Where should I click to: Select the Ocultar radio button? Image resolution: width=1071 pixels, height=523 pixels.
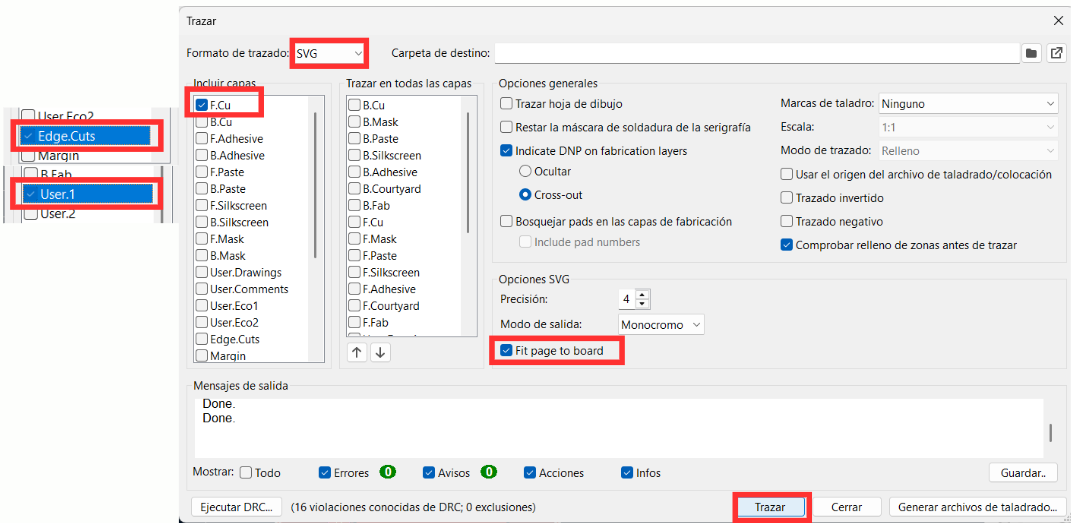(x=525, y=171)
